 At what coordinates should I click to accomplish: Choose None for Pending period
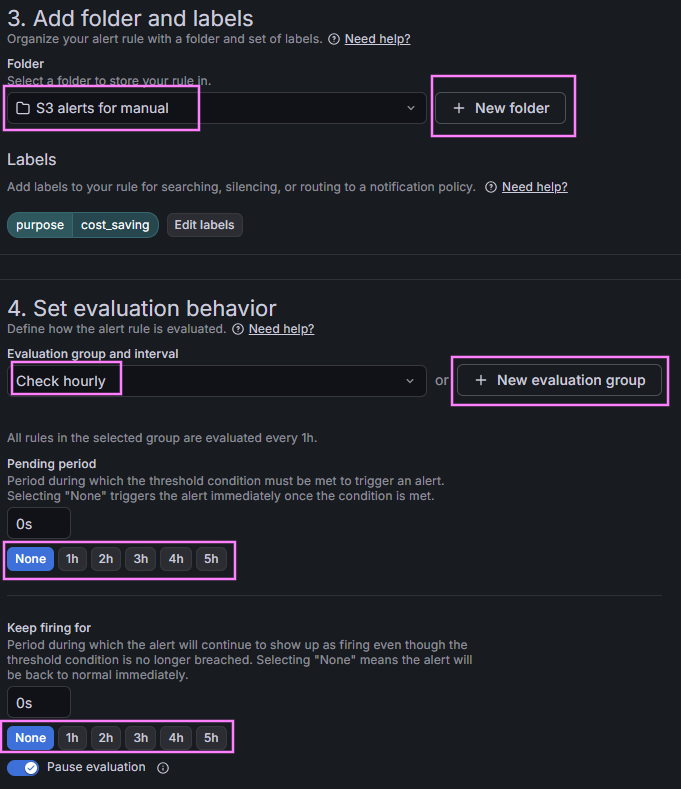pyautogui.click(x=31, y=559)
